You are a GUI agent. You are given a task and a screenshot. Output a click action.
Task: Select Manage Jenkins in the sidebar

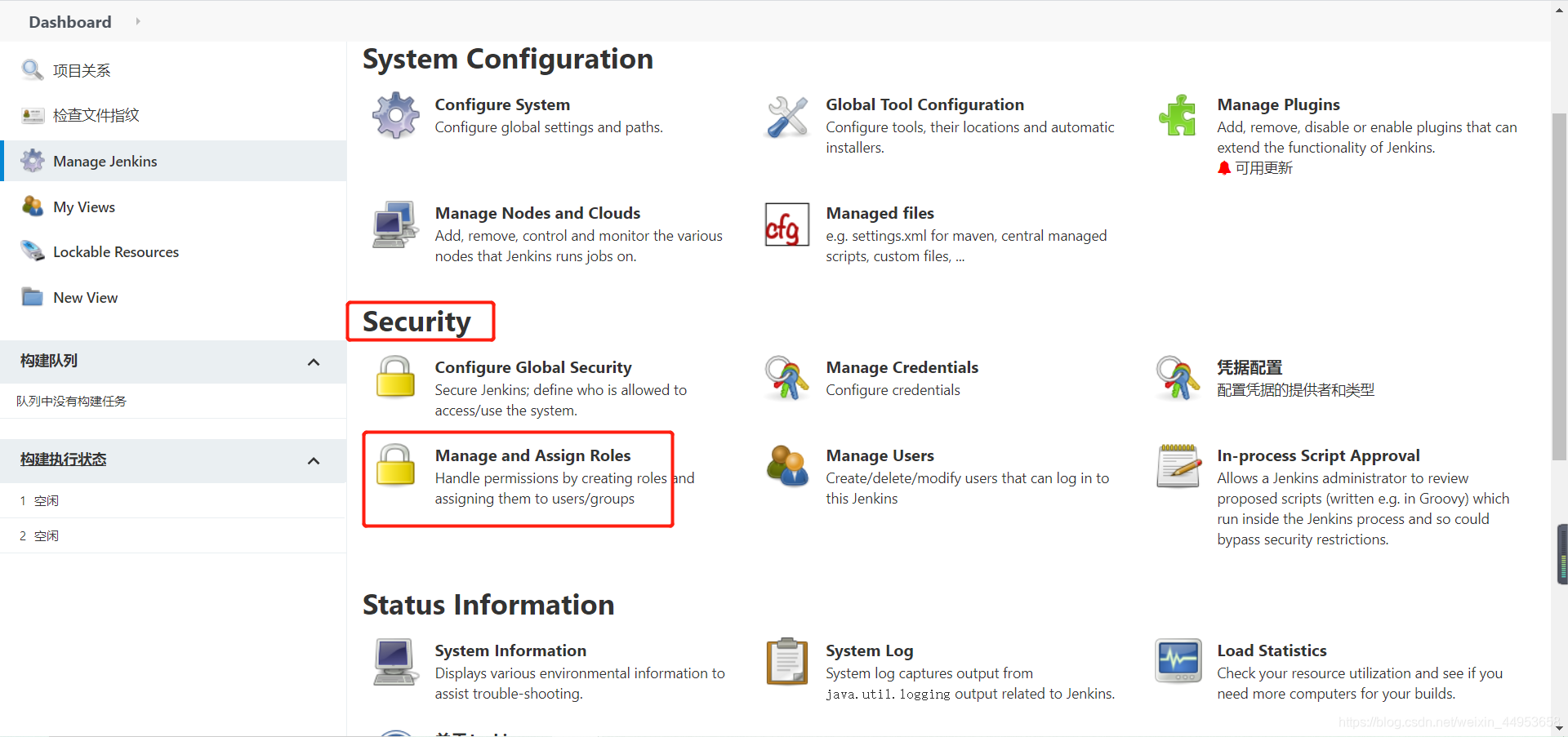coord(105,162)
